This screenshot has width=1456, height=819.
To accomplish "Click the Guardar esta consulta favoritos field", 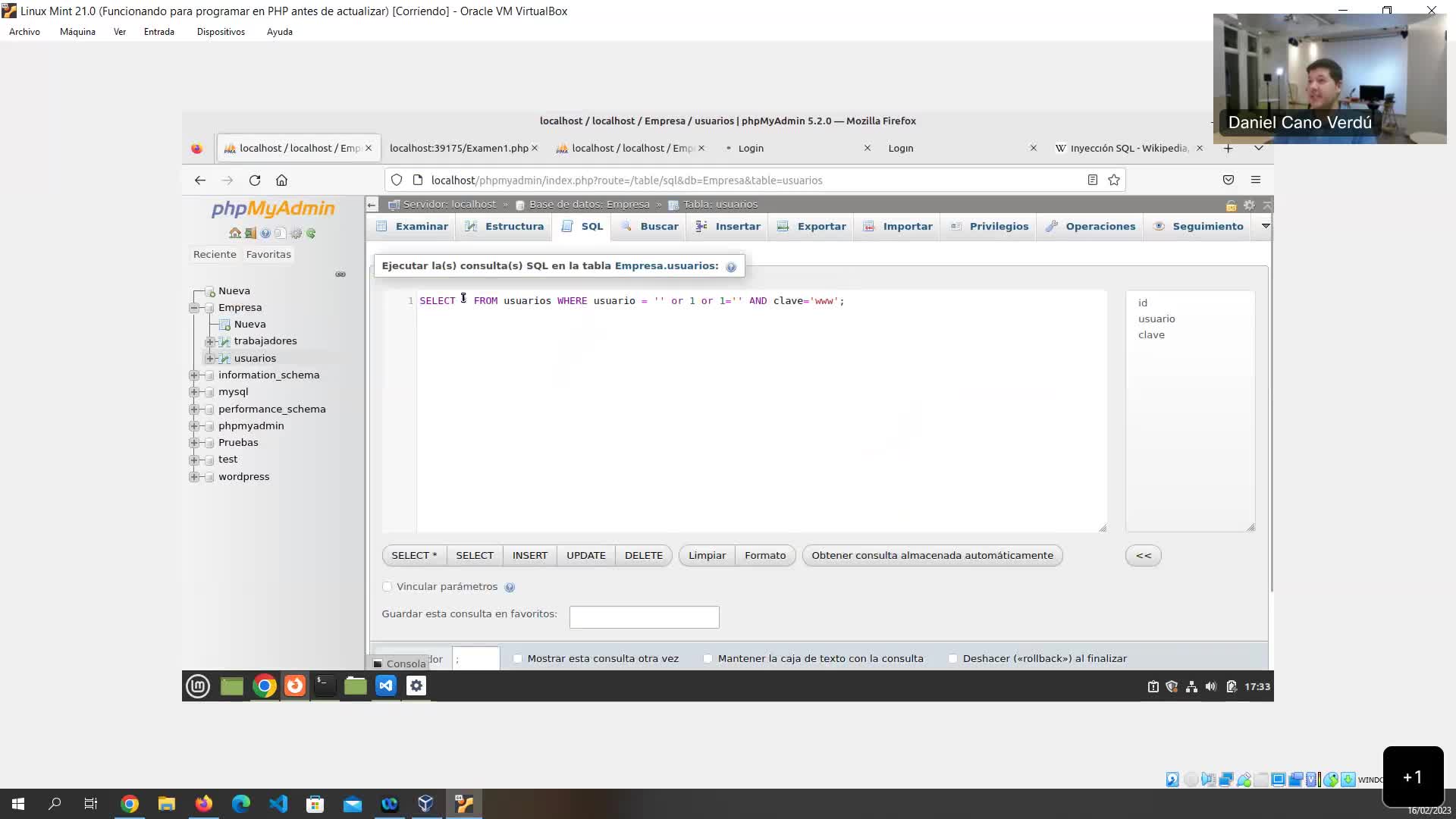I will click(643, 617).
